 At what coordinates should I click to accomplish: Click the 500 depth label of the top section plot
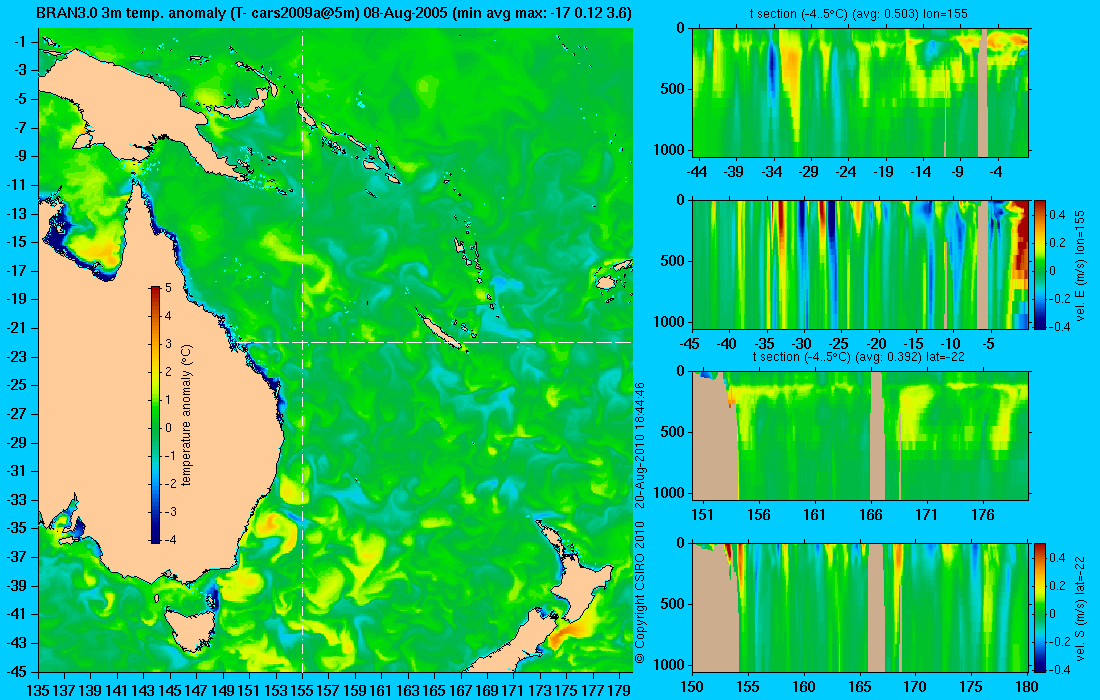click(x=674, y=89)
